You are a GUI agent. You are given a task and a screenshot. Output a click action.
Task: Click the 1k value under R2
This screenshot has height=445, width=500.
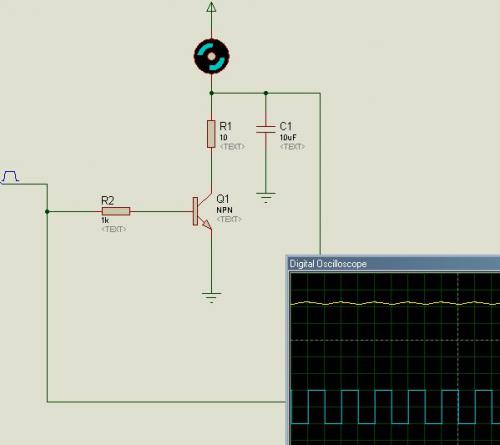(105, 220)
